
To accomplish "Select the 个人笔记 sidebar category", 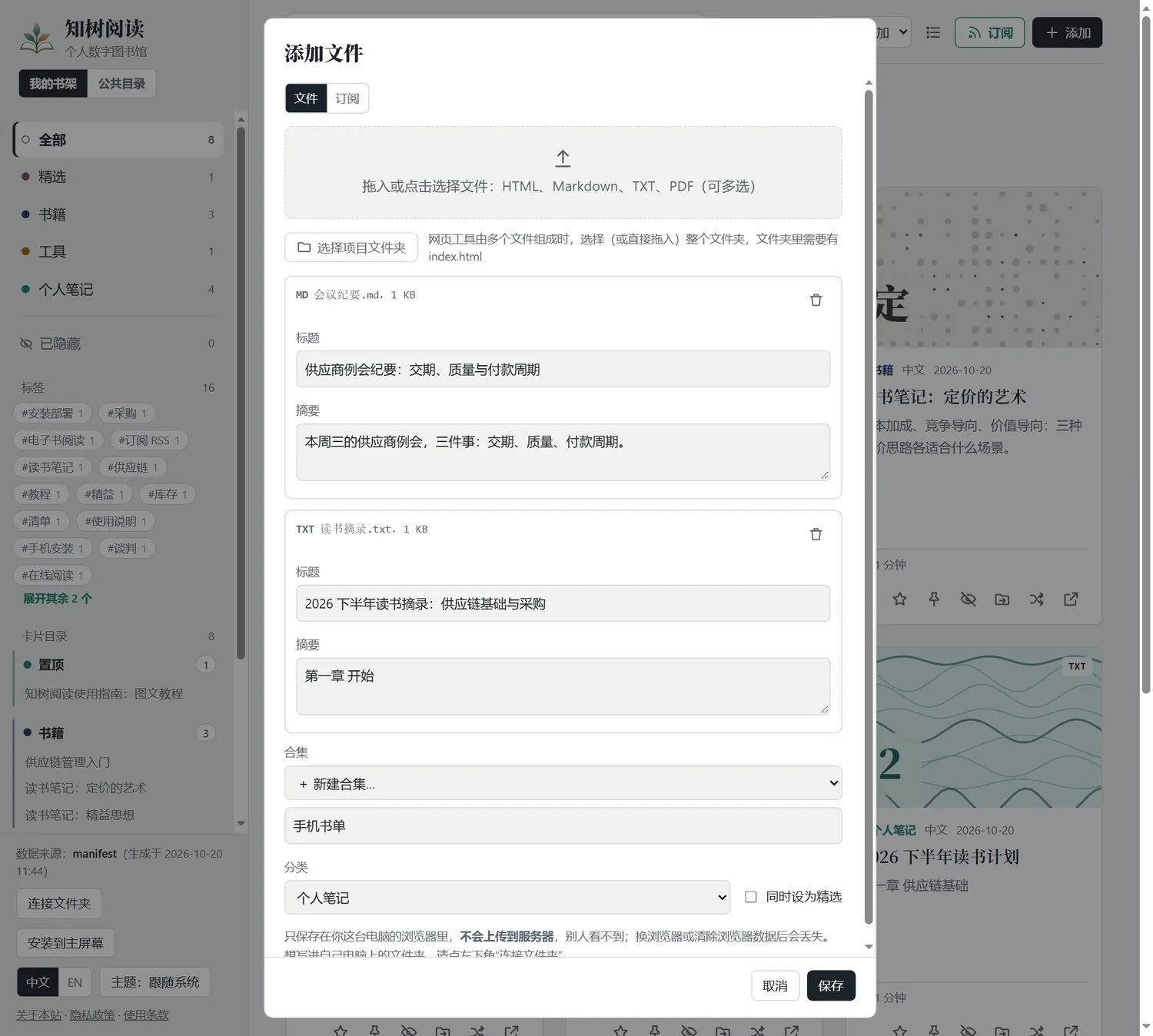I will click(x=118, y=289).
